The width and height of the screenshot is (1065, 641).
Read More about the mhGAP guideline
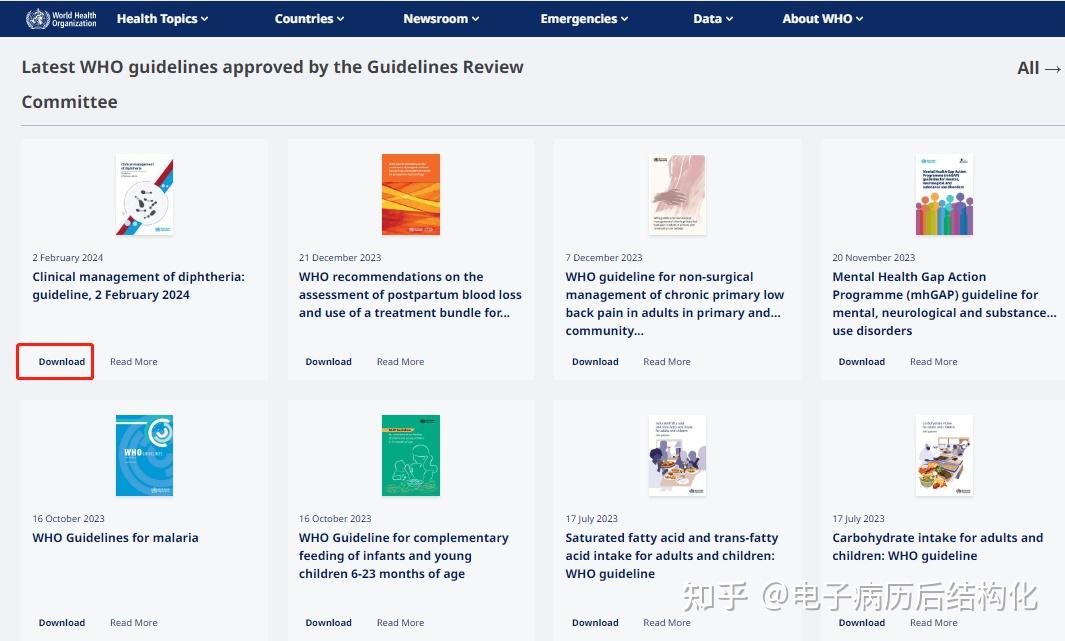(934, 362)
